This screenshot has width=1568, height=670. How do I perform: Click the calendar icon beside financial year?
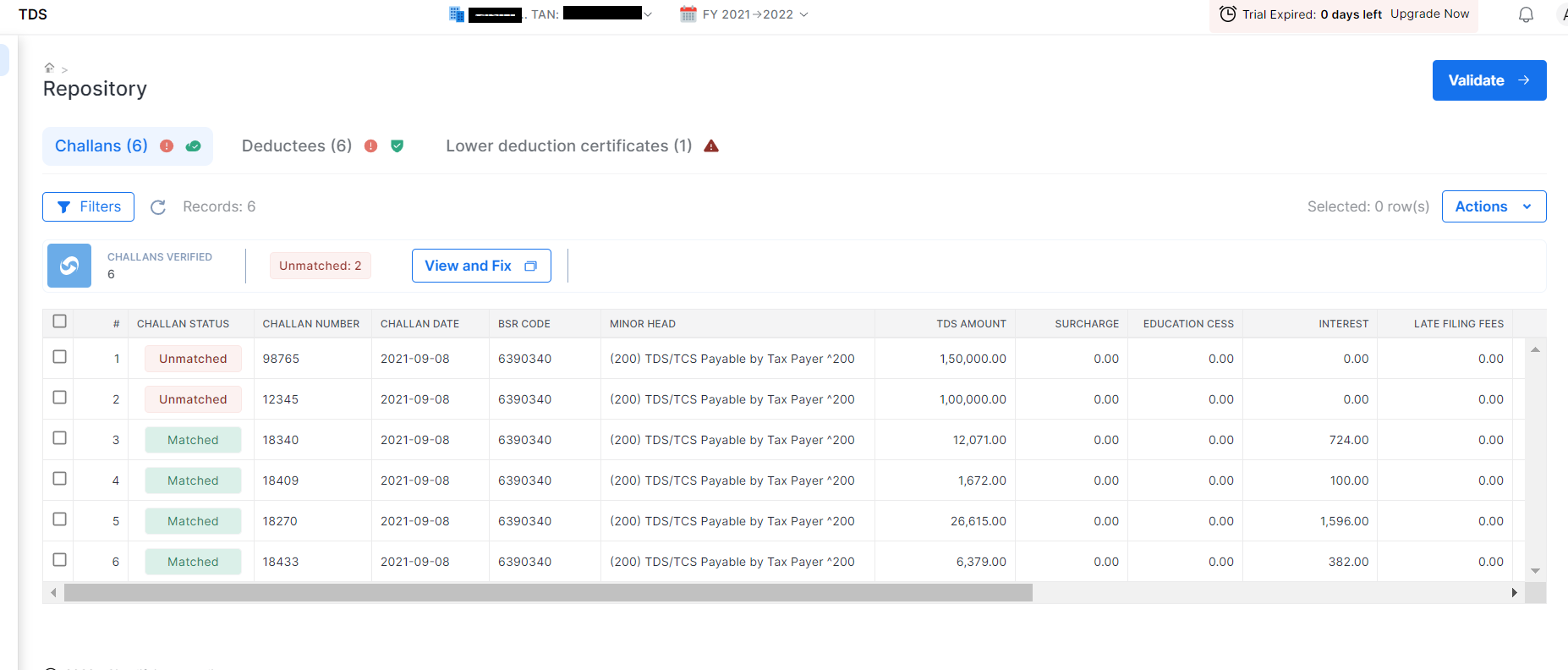click(688, 14)
